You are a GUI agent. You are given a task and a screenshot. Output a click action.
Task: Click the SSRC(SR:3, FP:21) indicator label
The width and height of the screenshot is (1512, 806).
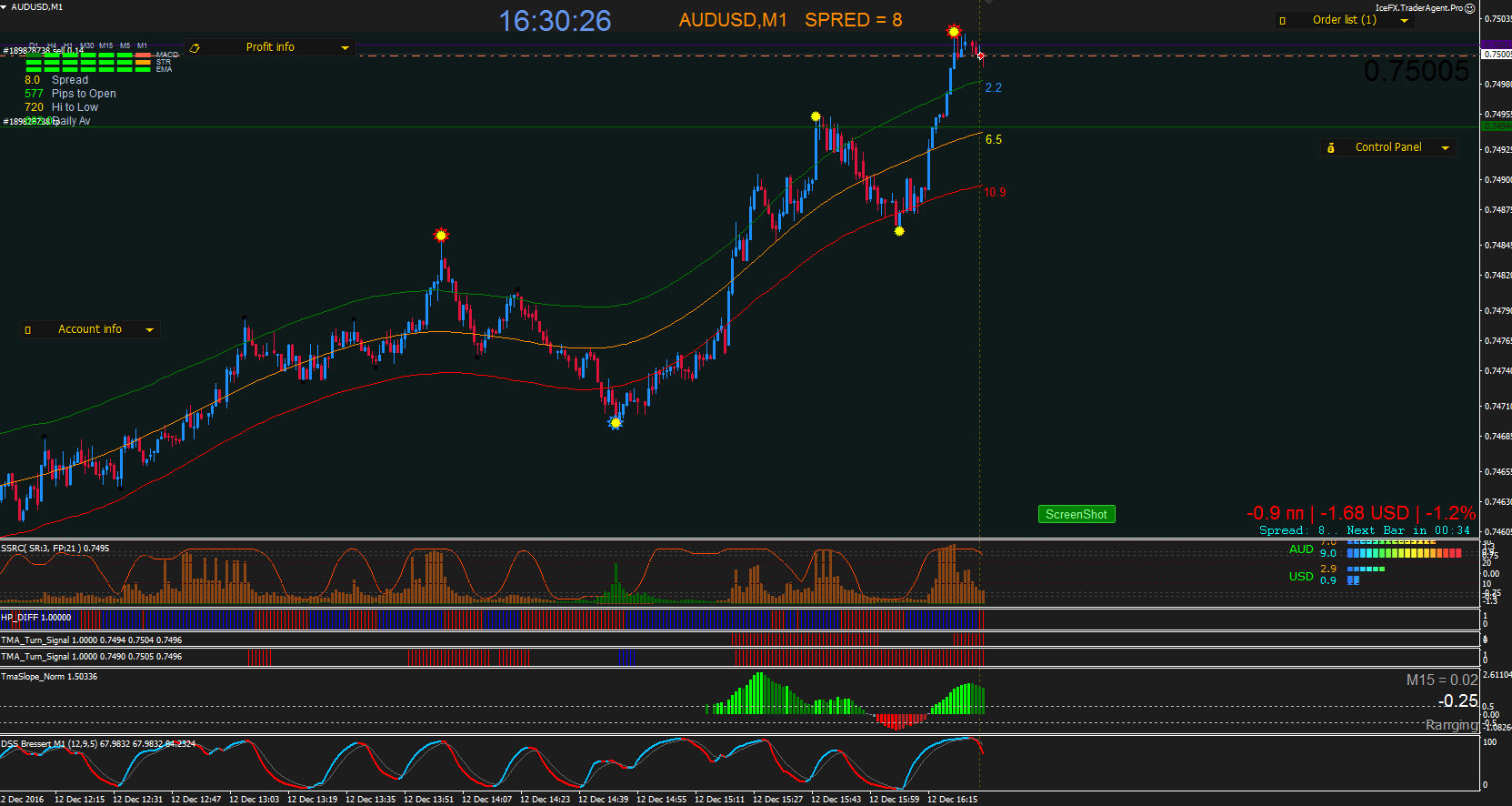pos(55,549)
